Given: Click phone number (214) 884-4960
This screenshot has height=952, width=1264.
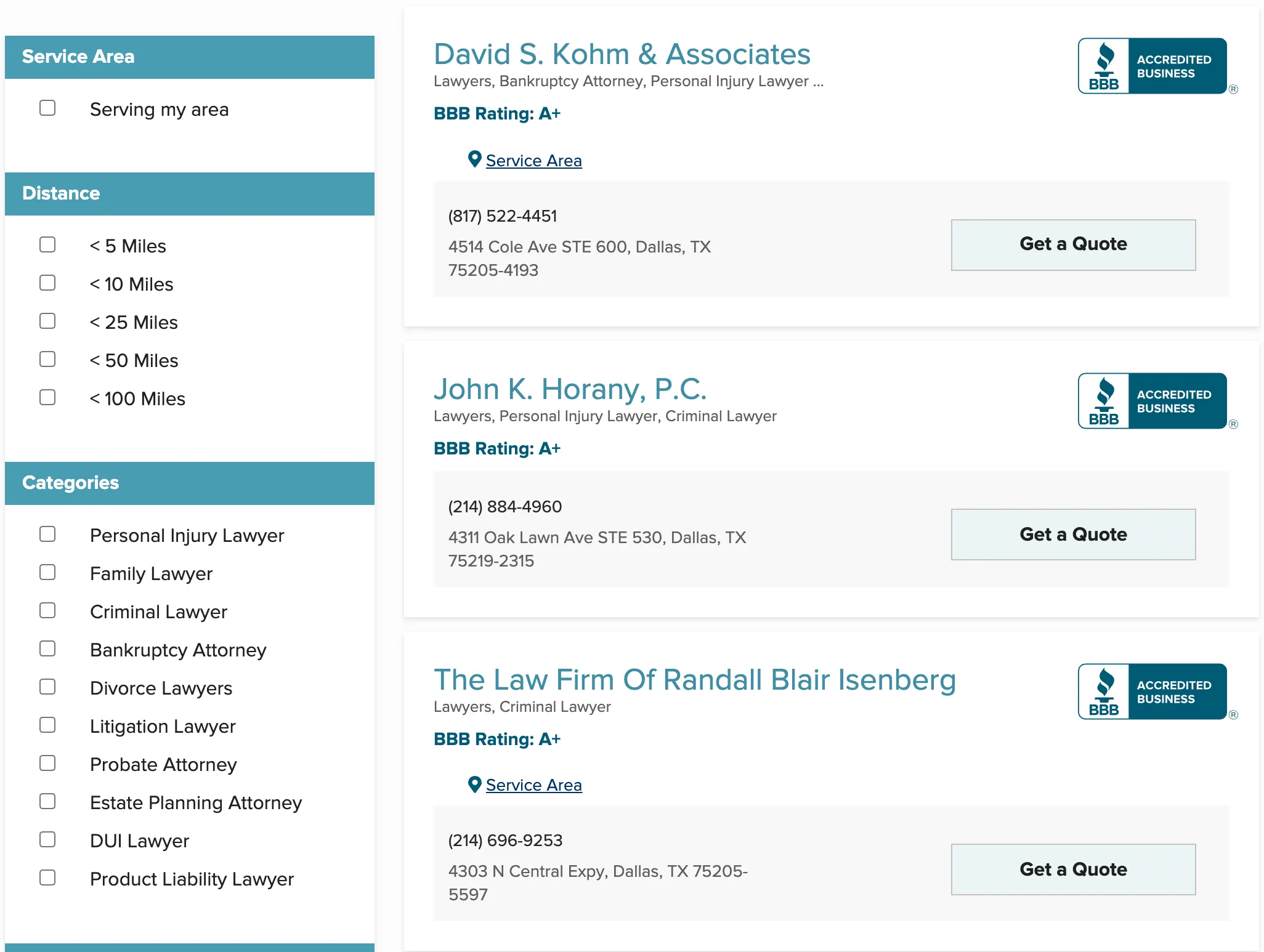Looking at the screenshot, I should [x=504, y=507].
